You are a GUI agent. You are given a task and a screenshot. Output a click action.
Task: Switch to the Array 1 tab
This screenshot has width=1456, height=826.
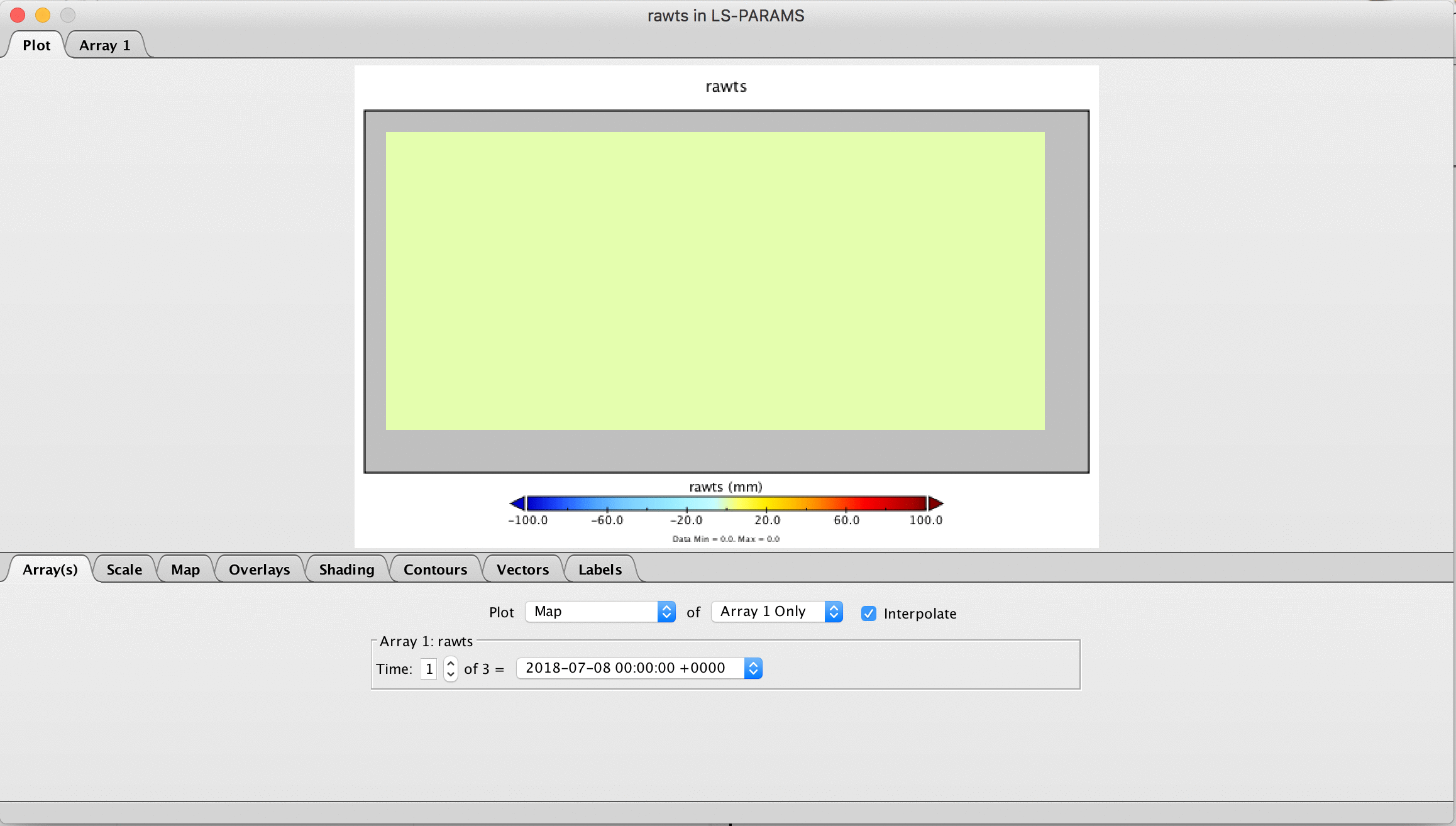point(104,45)
